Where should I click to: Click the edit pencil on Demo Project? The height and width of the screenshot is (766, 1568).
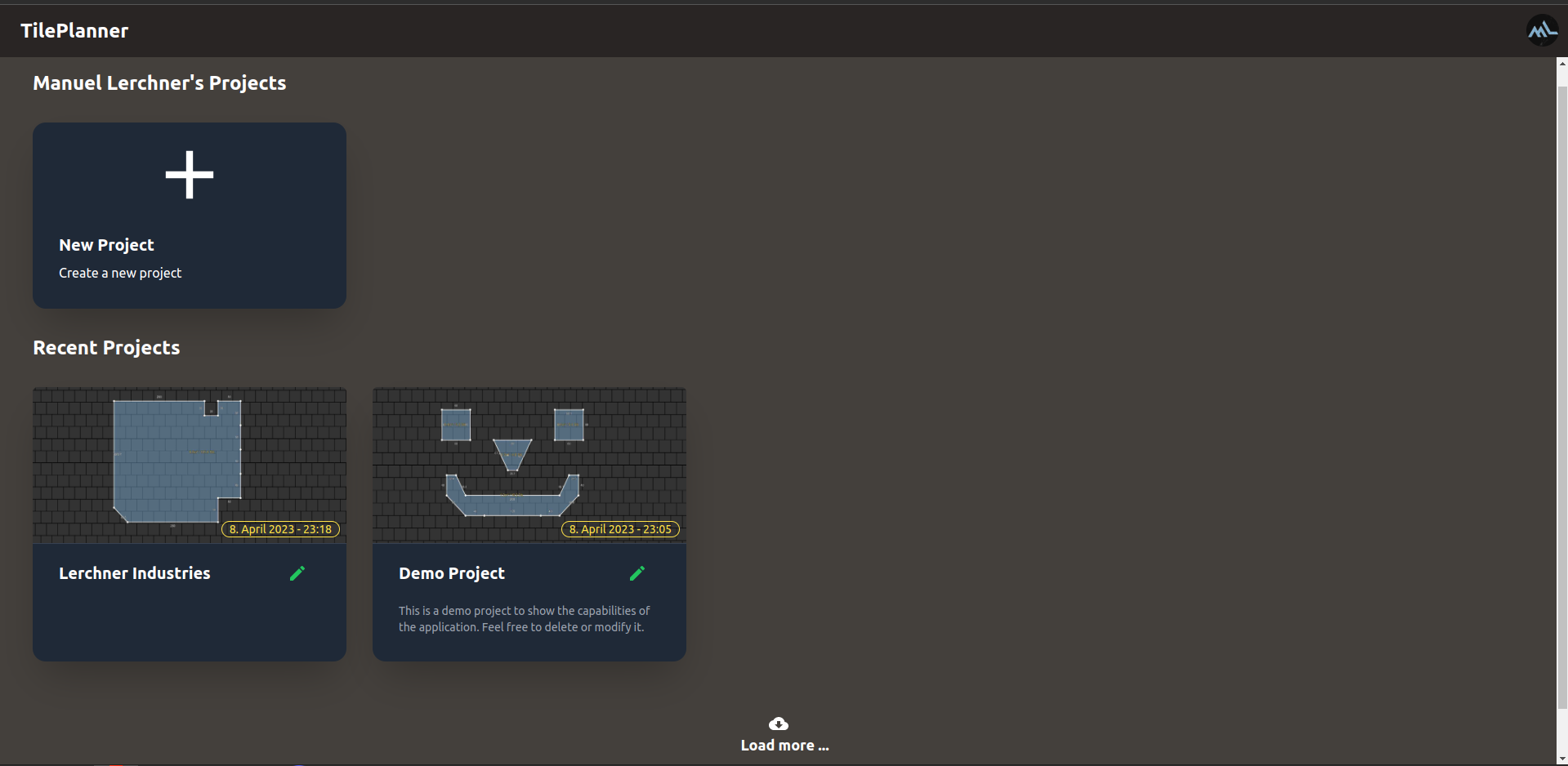[x=637, y=572]
